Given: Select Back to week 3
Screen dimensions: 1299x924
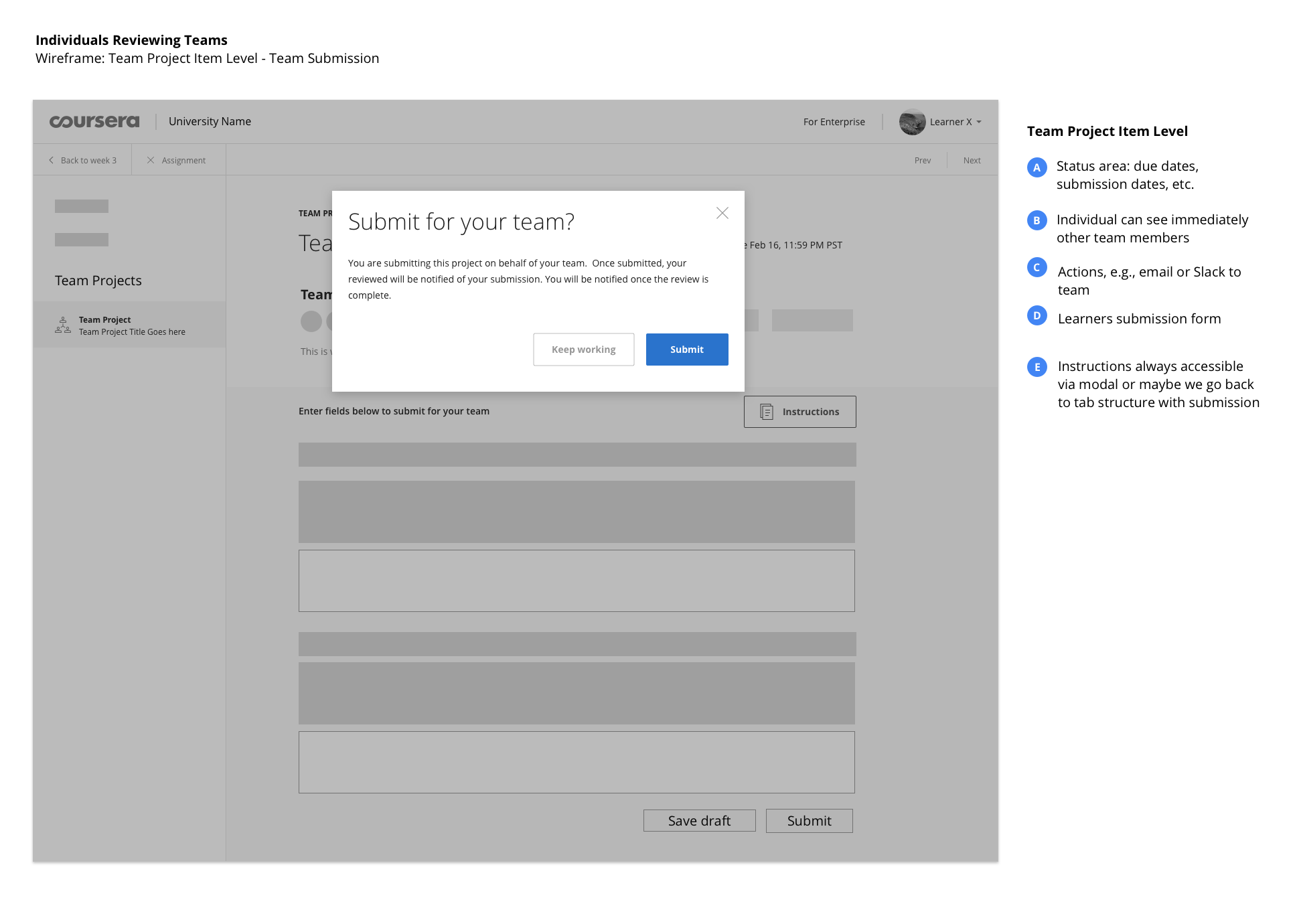Looking at the screenshot, I should point(88,161).
